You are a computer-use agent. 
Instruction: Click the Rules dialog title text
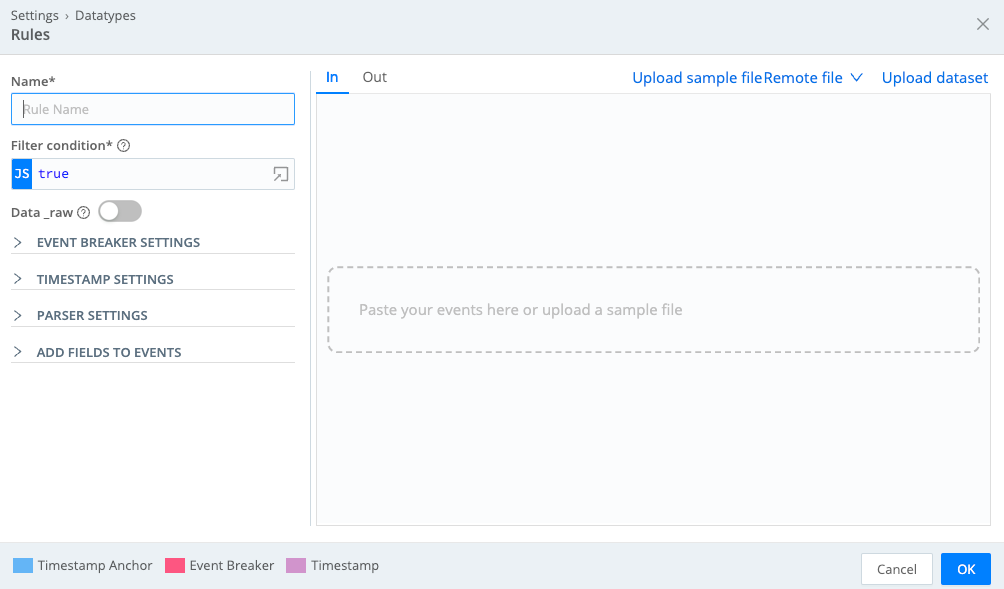coord(30,35)
